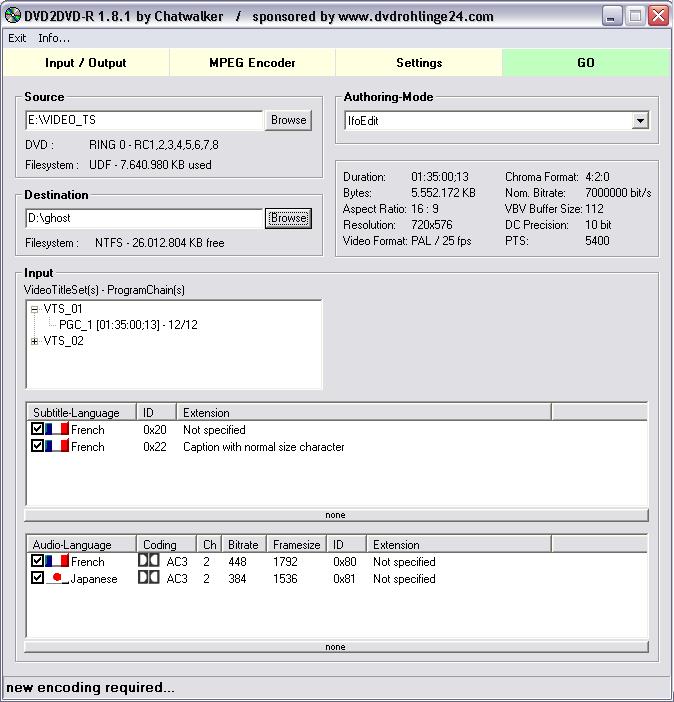
Task: Click the French flag icon in the audio list
Action: tap(57, 561)
